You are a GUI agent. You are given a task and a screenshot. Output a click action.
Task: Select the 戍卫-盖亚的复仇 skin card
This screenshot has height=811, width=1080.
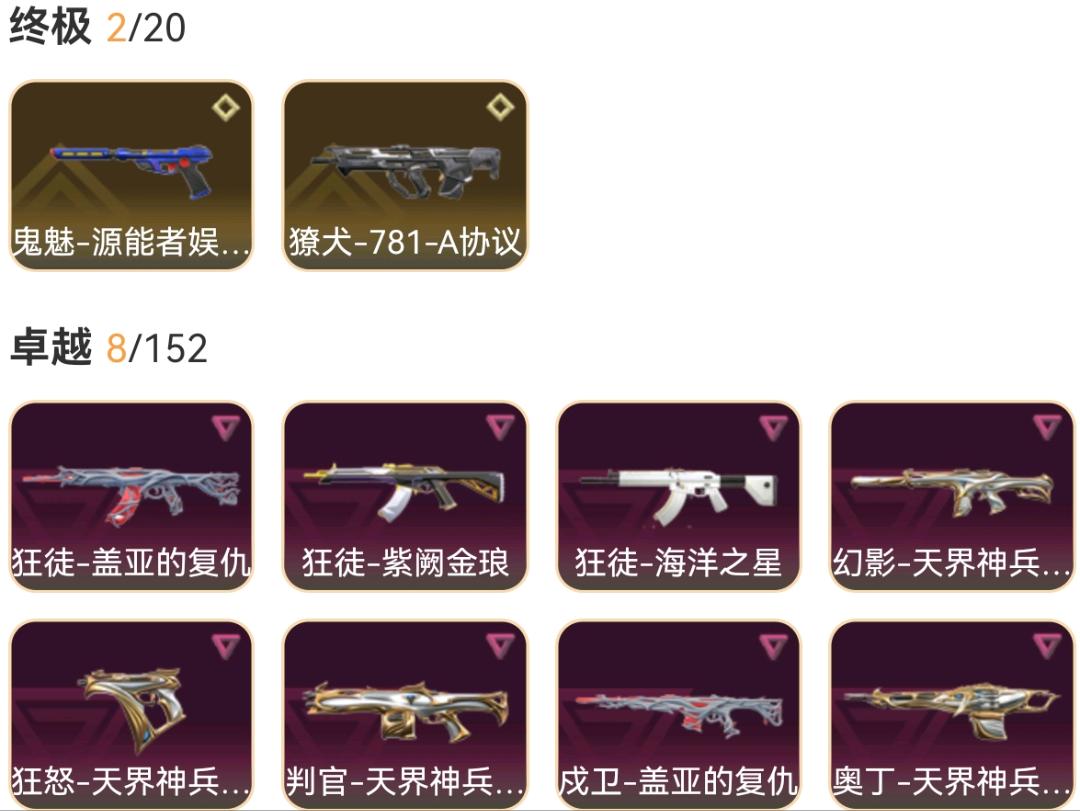pos(678,715)
